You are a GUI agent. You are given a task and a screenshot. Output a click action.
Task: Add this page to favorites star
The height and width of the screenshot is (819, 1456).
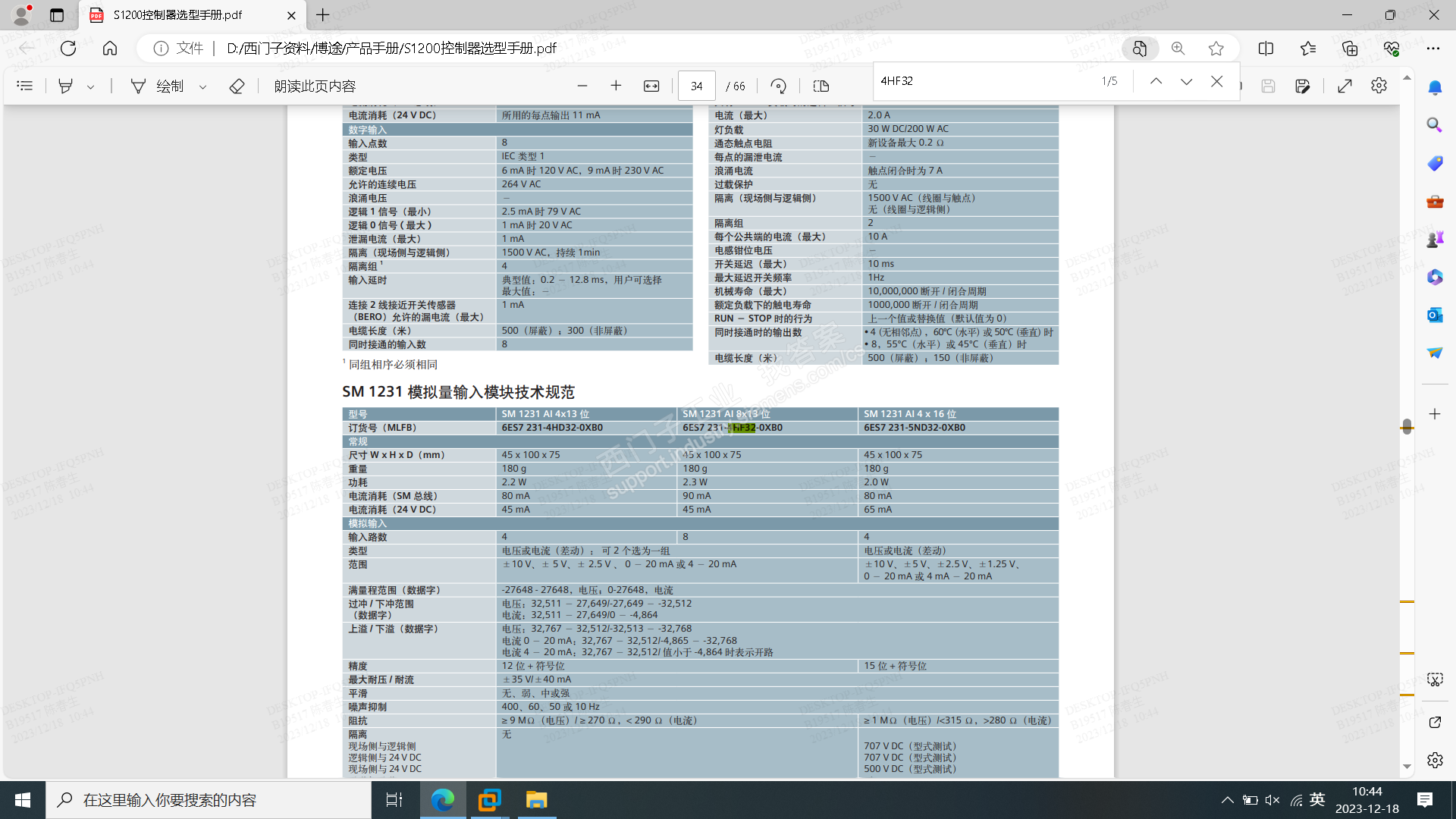pyautogui.click(x=1216, y=49)
